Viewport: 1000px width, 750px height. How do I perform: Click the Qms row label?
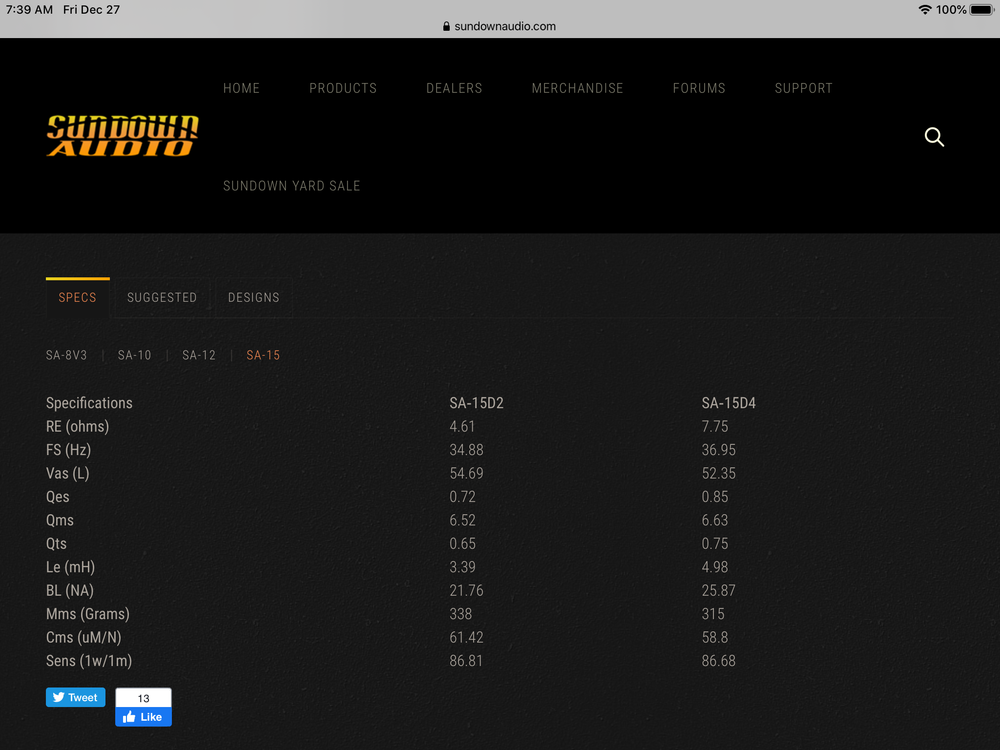click(60, 520)
